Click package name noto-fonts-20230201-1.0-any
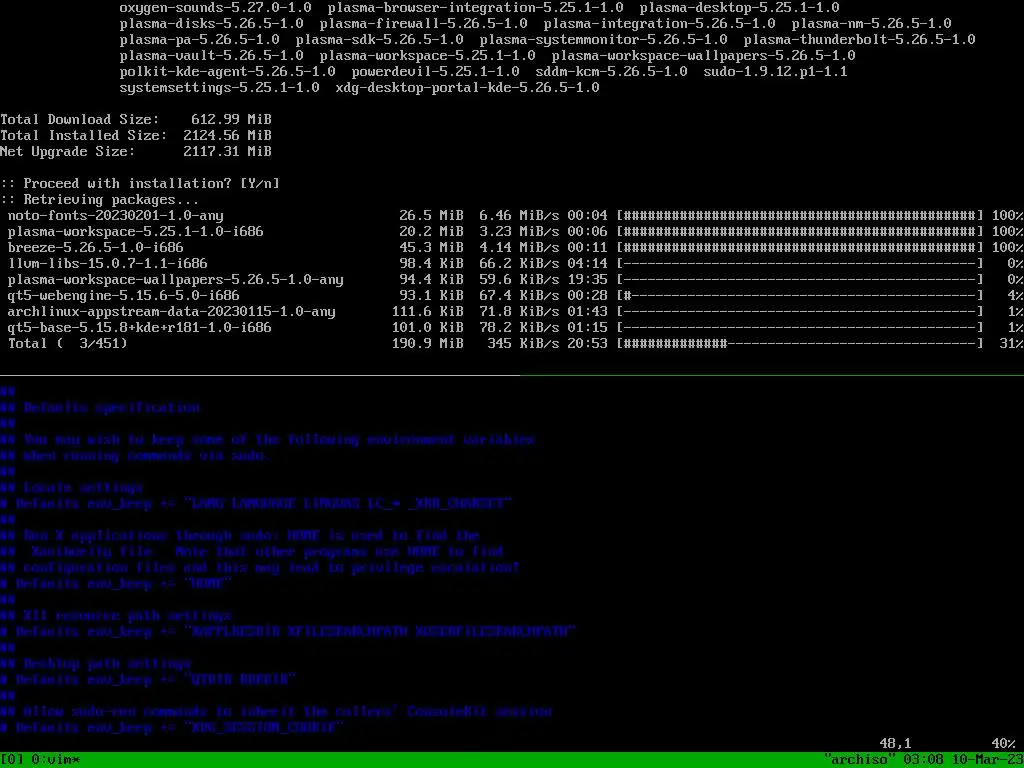The image size is (1024, 768). click(116, 216)
